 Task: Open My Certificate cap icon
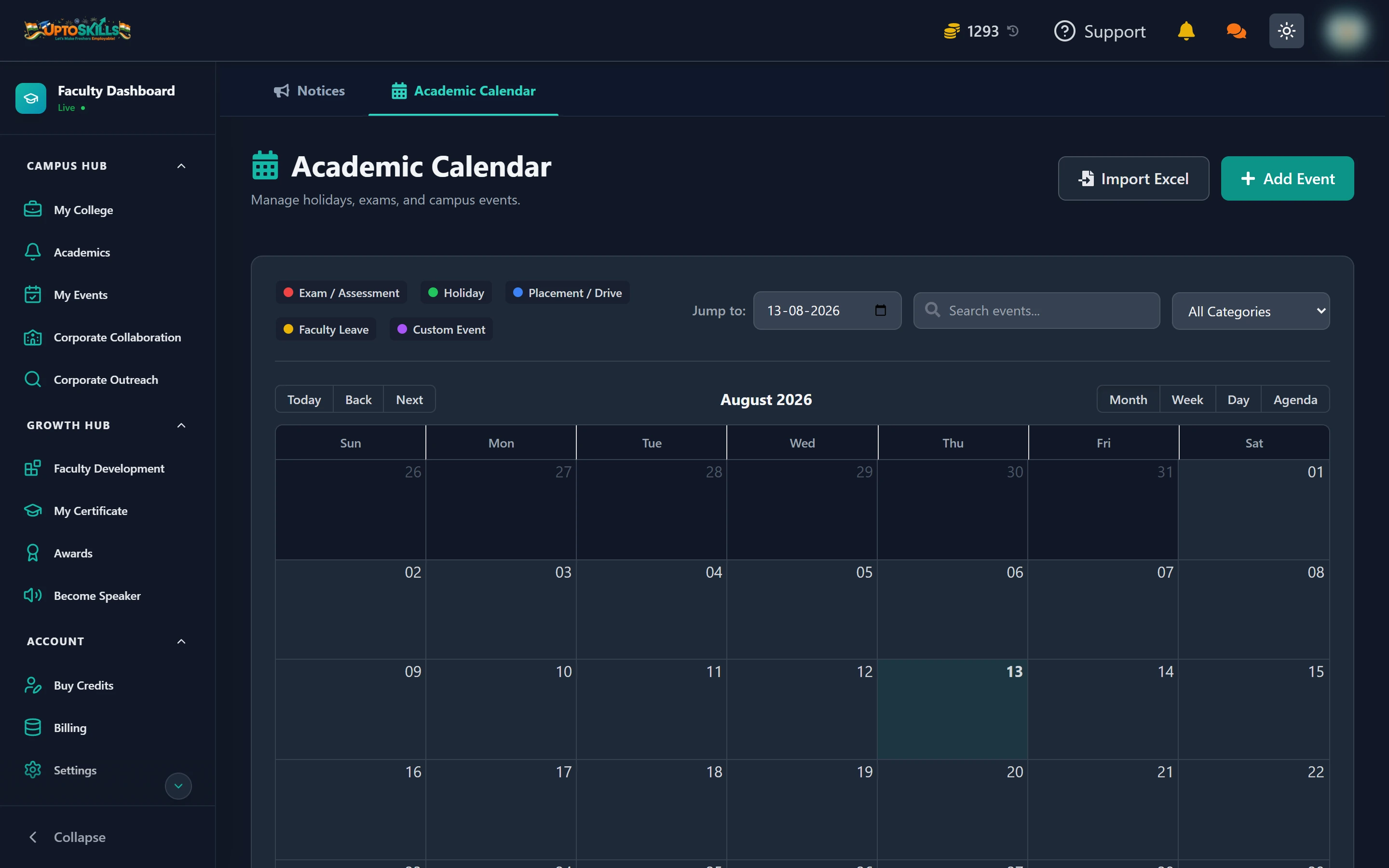[x=33, y=510]
